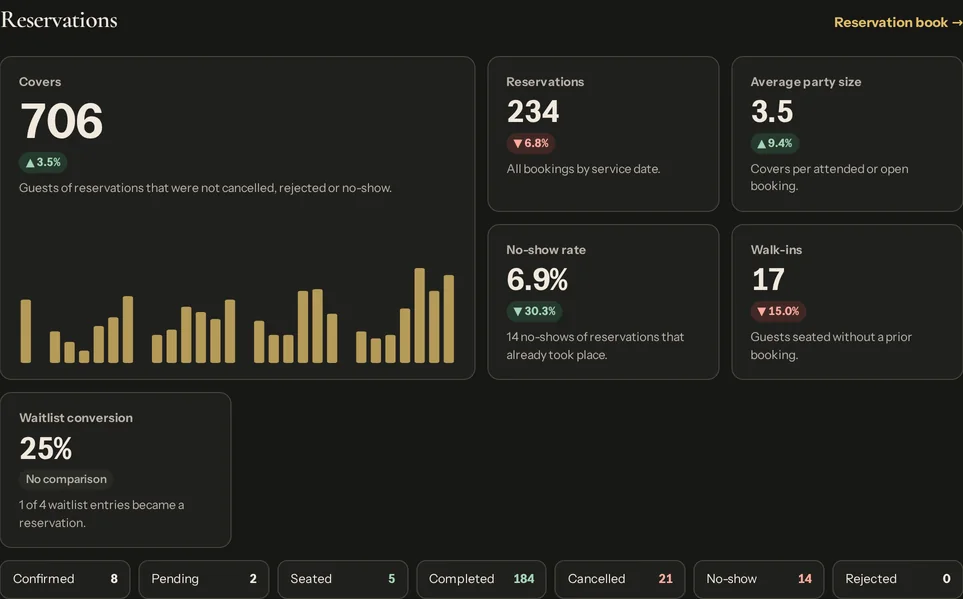Click the No comparison badge
The width and height of the screenshot is (963, 599).
tap(66, 479)
